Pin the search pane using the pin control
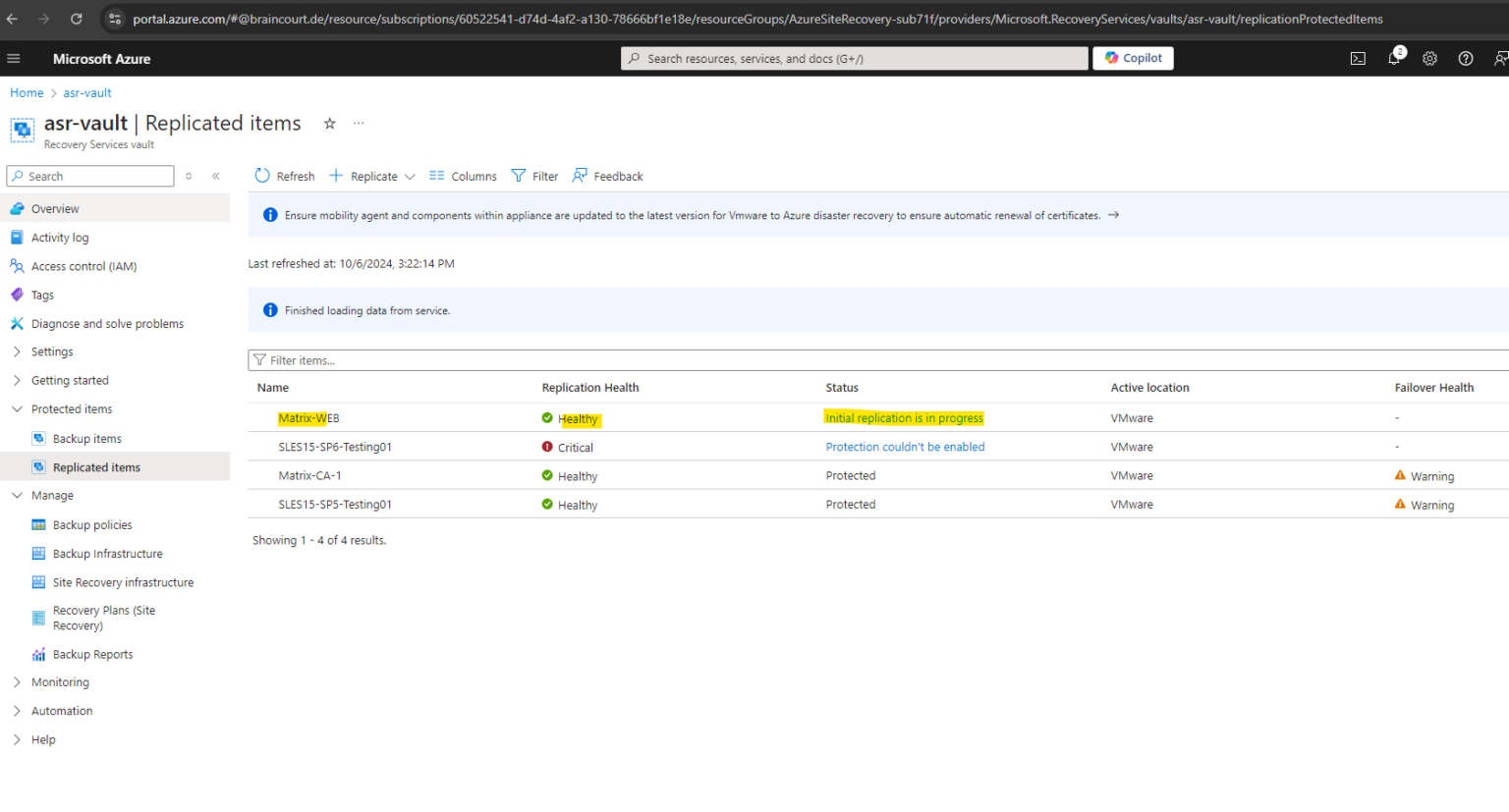This screenshot has width=1509, height=812. [x=188, y=176]
